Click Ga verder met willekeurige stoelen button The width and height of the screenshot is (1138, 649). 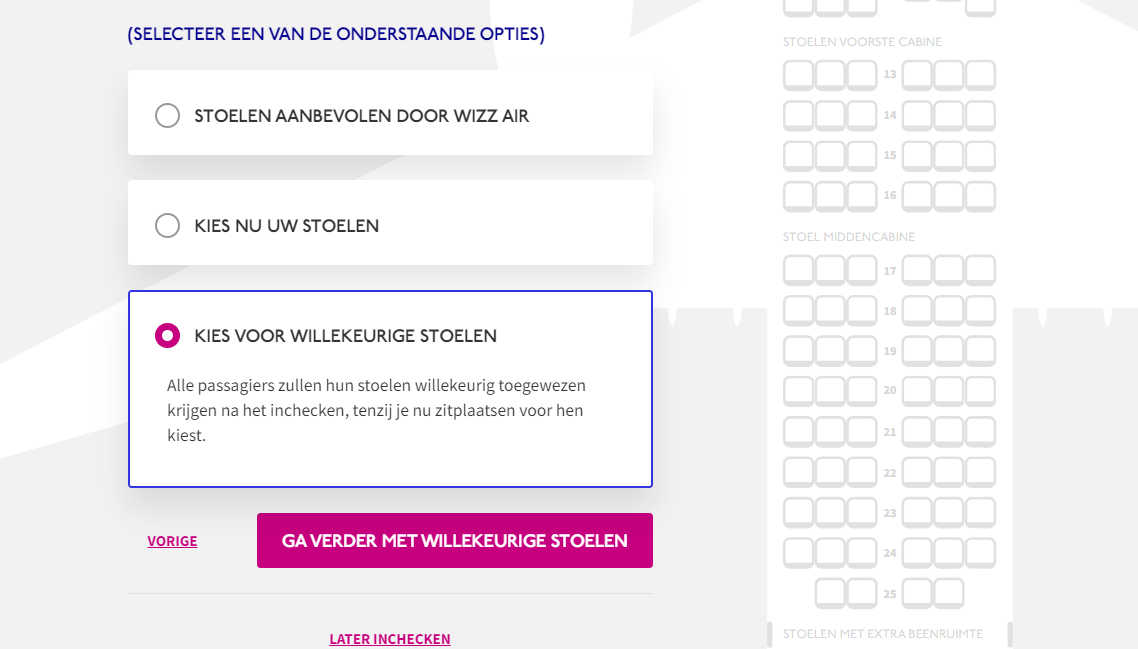(x=454, y=541)
